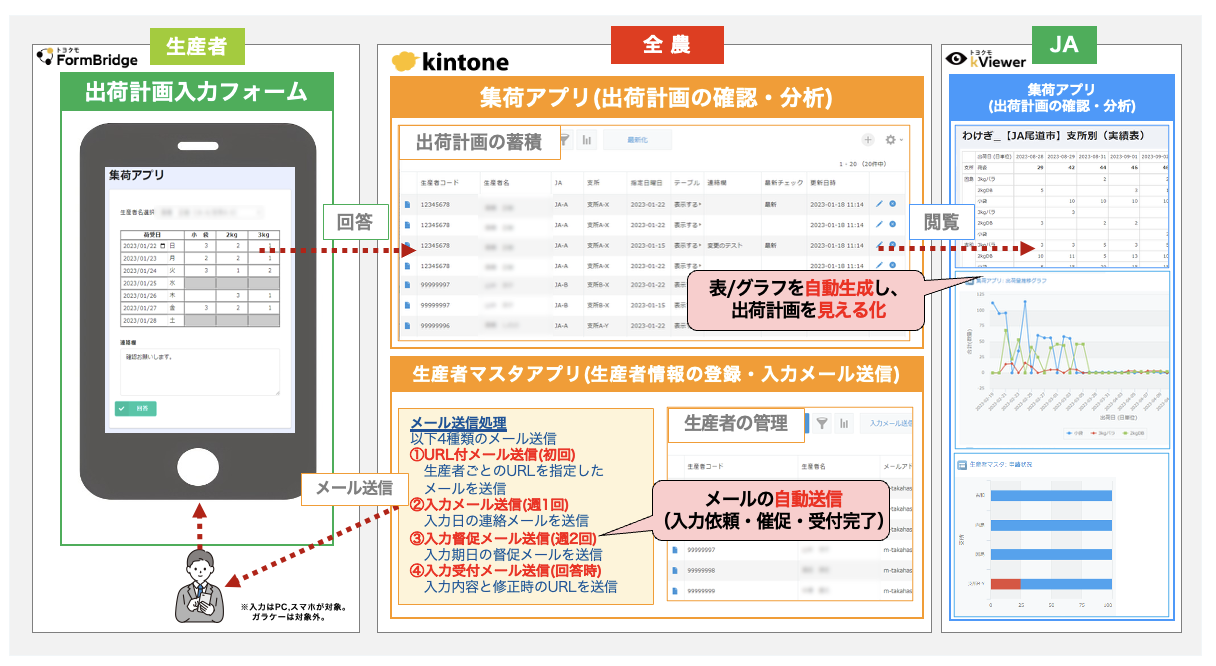Screen dimensions: 1216x666
Task: Open the bar graph icon in 集荷アプリ
Action: point(586,141)
